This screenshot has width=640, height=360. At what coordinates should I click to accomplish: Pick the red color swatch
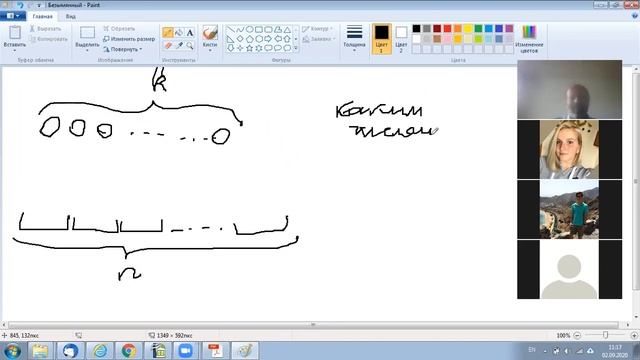click(x=447, y=29)
